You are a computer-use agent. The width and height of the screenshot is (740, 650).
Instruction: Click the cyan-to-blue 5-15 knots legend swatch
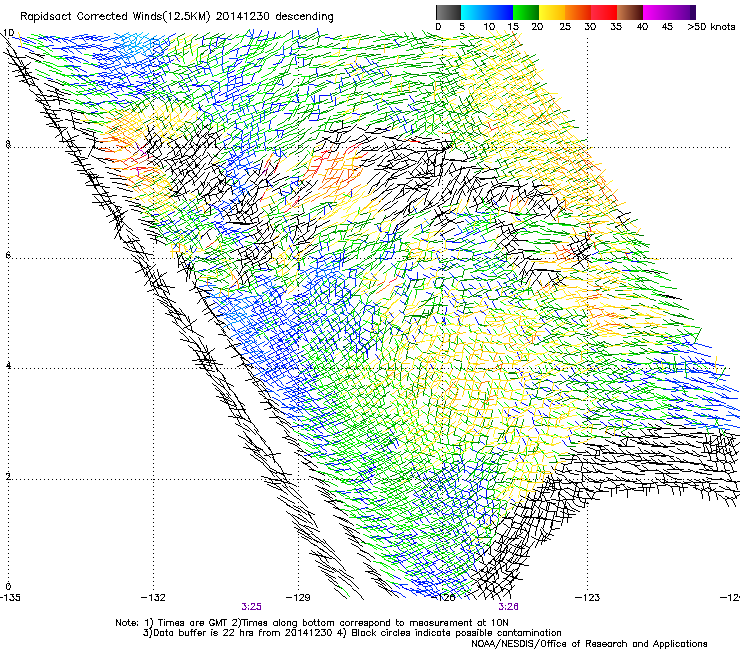pyautogui.click(x=487, y=12)
